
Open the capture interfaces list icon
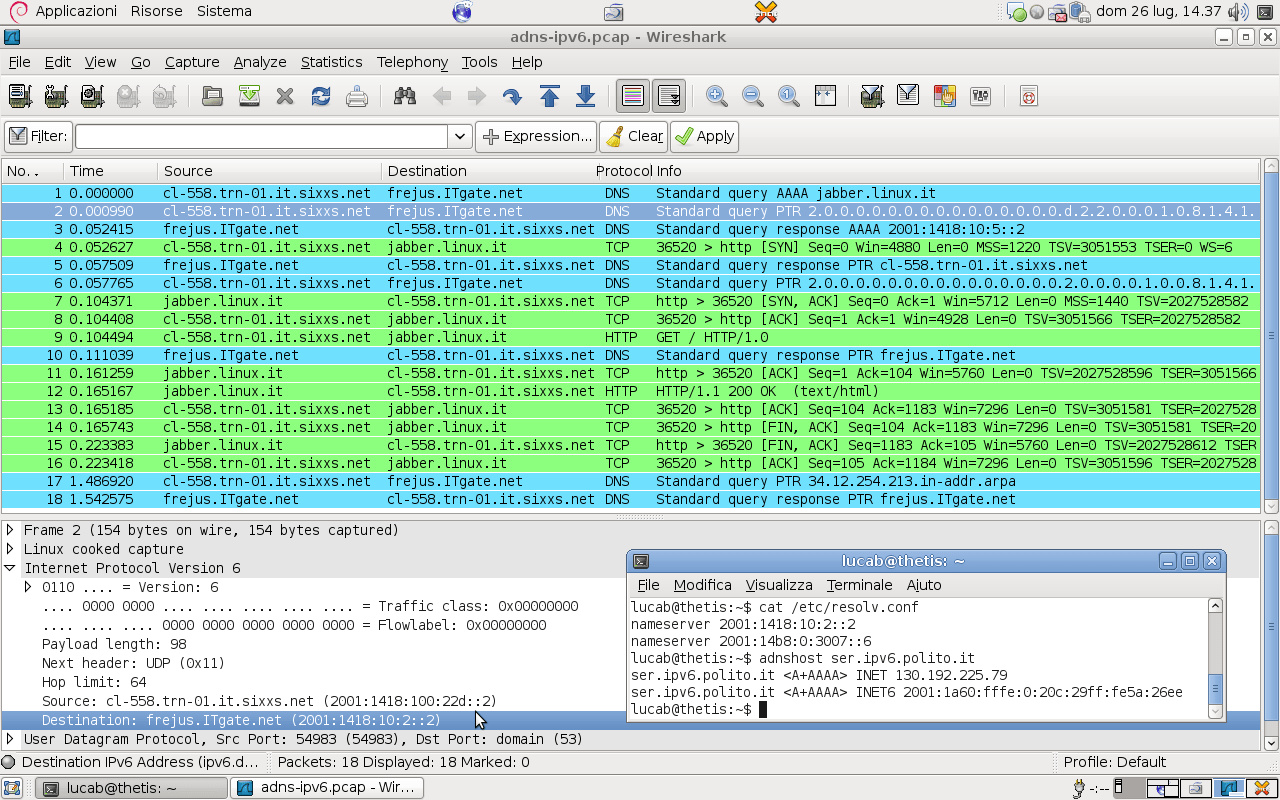point(20,96)
